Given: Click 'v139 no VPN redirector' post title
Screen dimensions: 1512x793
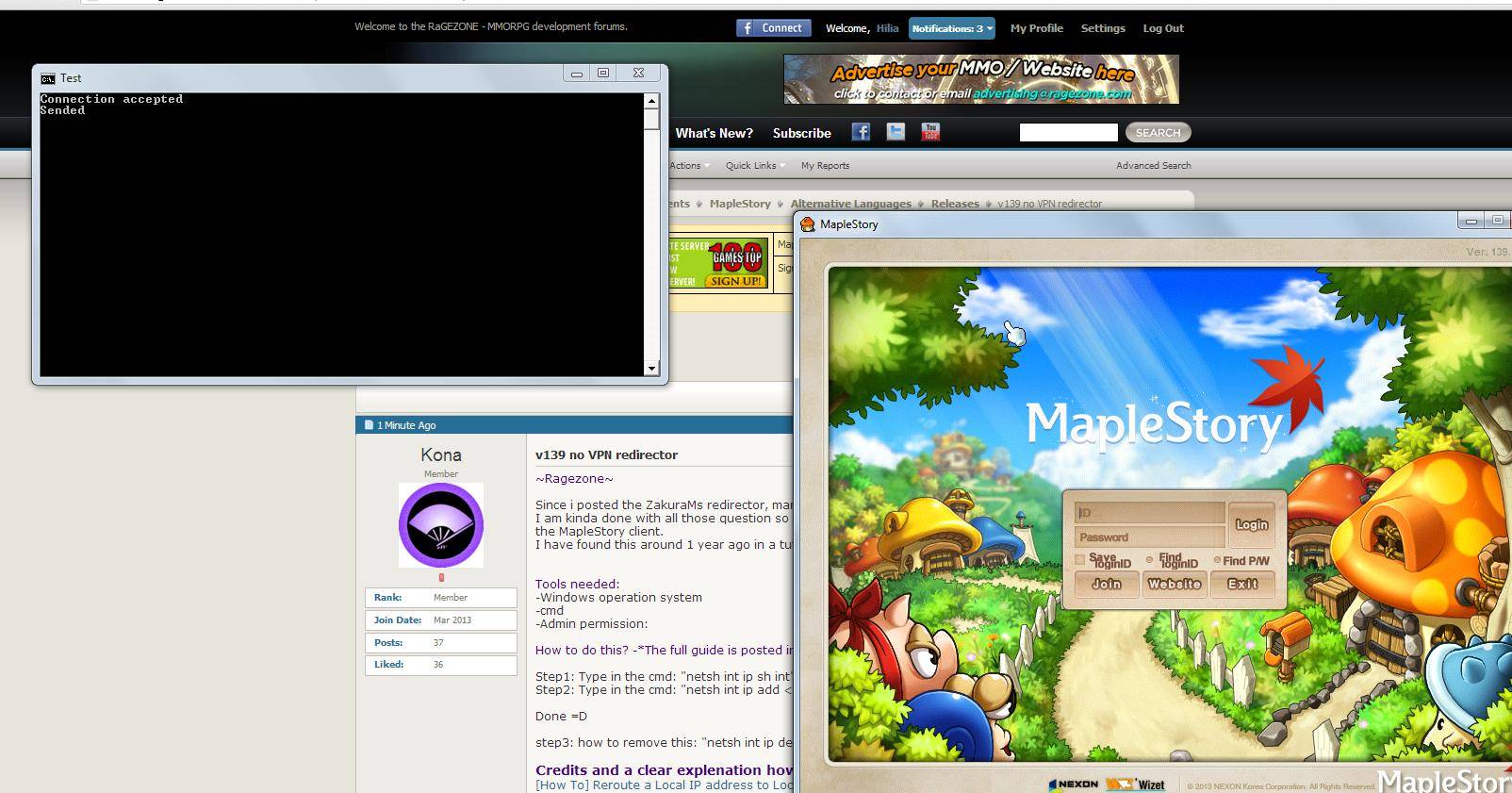Looking at the screenshot, I should click(x=606, y=454).
